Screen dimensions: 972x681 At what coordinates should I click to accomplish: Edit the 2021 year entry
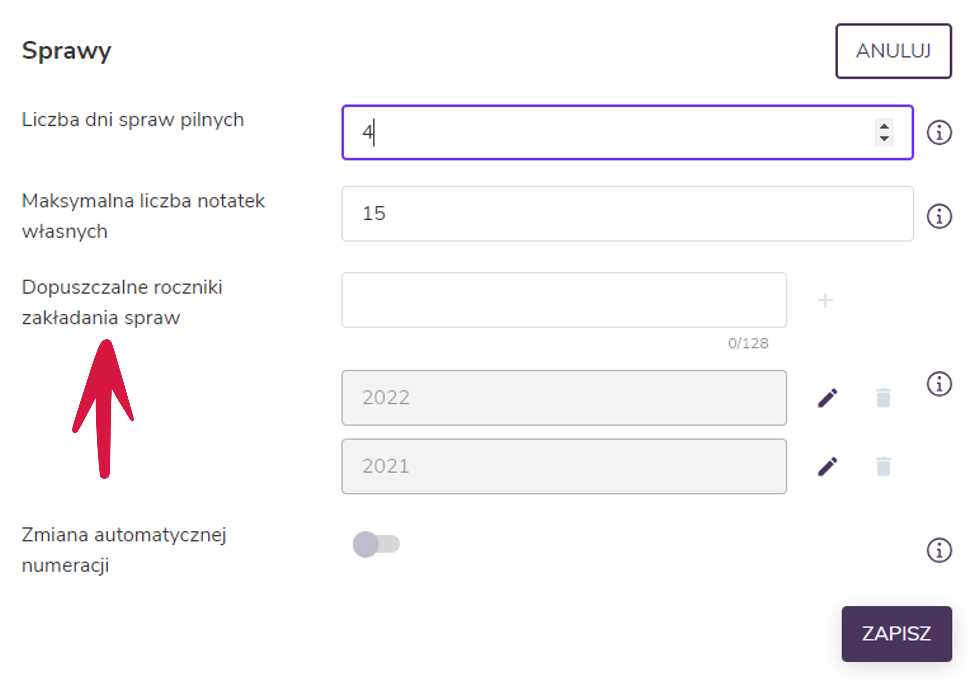(827, 466)
